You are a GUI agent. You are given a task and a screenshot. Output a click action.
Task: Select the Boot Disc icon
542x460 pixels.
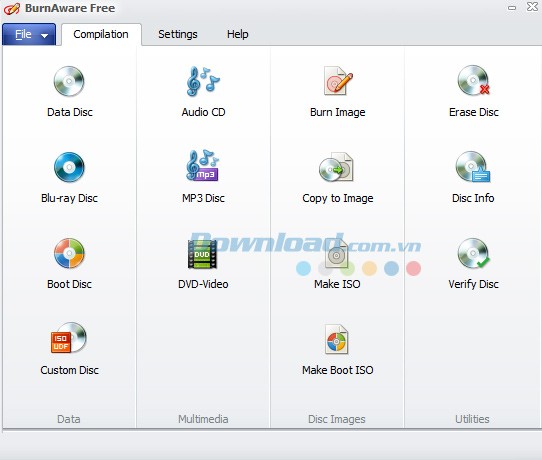(69, 253)
